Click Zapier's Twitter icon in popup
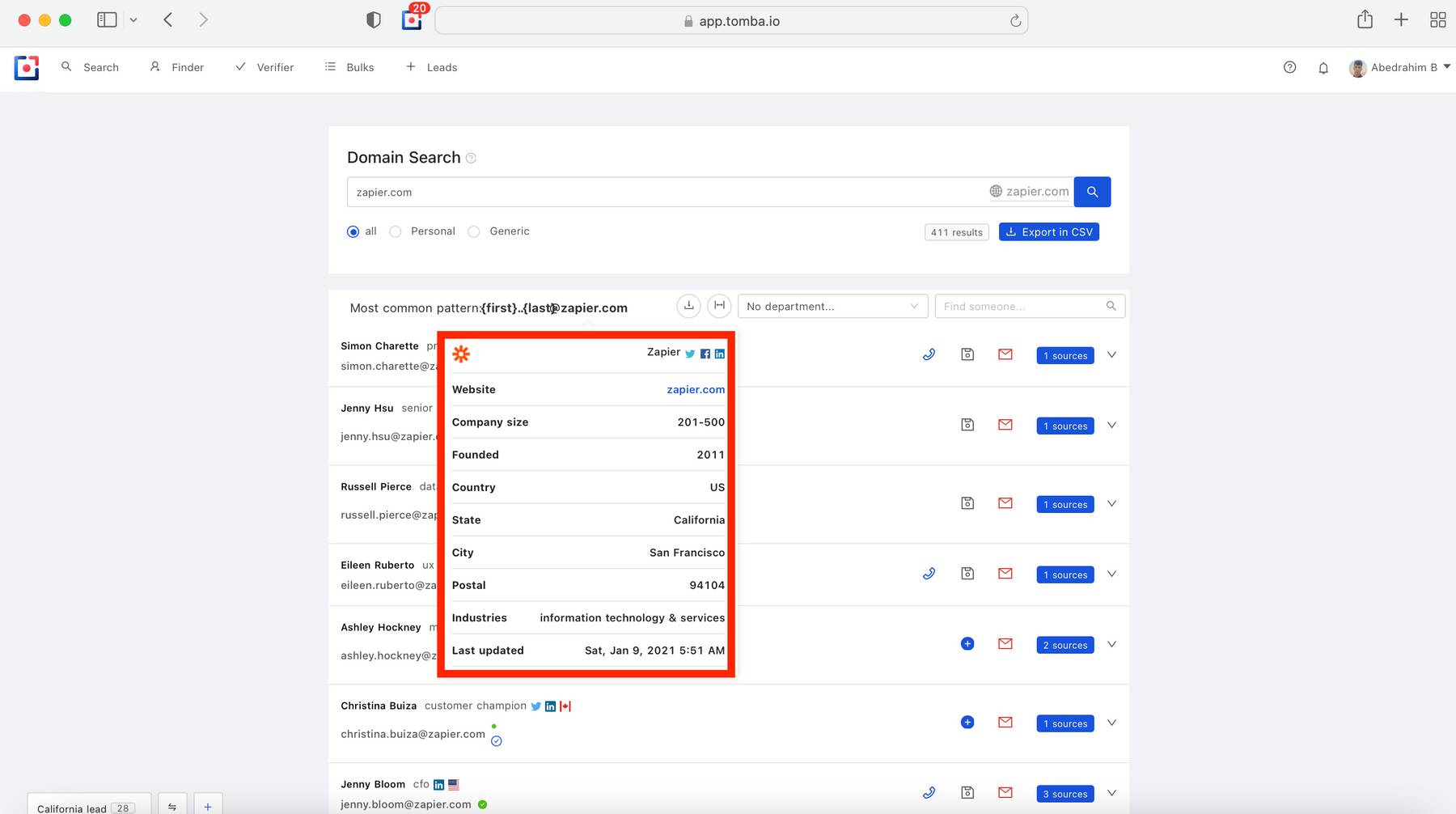The image size is (1456, 814). click(x=690, y=354)
